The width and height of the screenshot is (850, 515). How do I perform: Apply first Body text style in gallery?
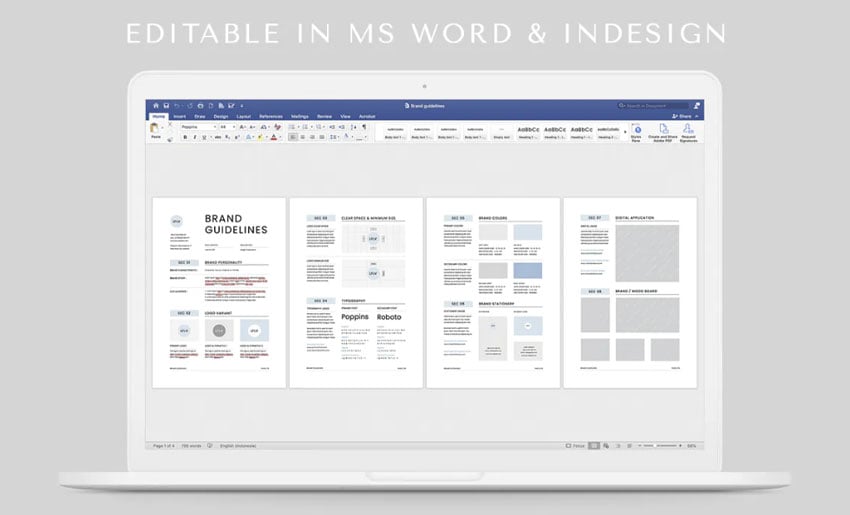tap(395, 133)
